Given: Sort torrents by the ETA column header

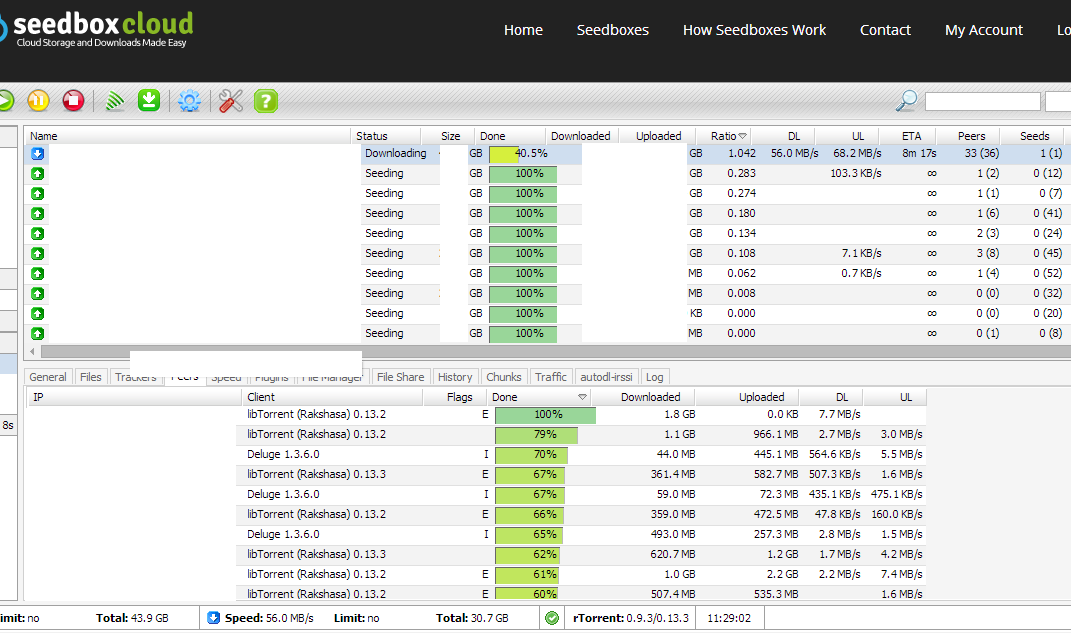Looking at the screenshot, I should click(x=908, y=136).
